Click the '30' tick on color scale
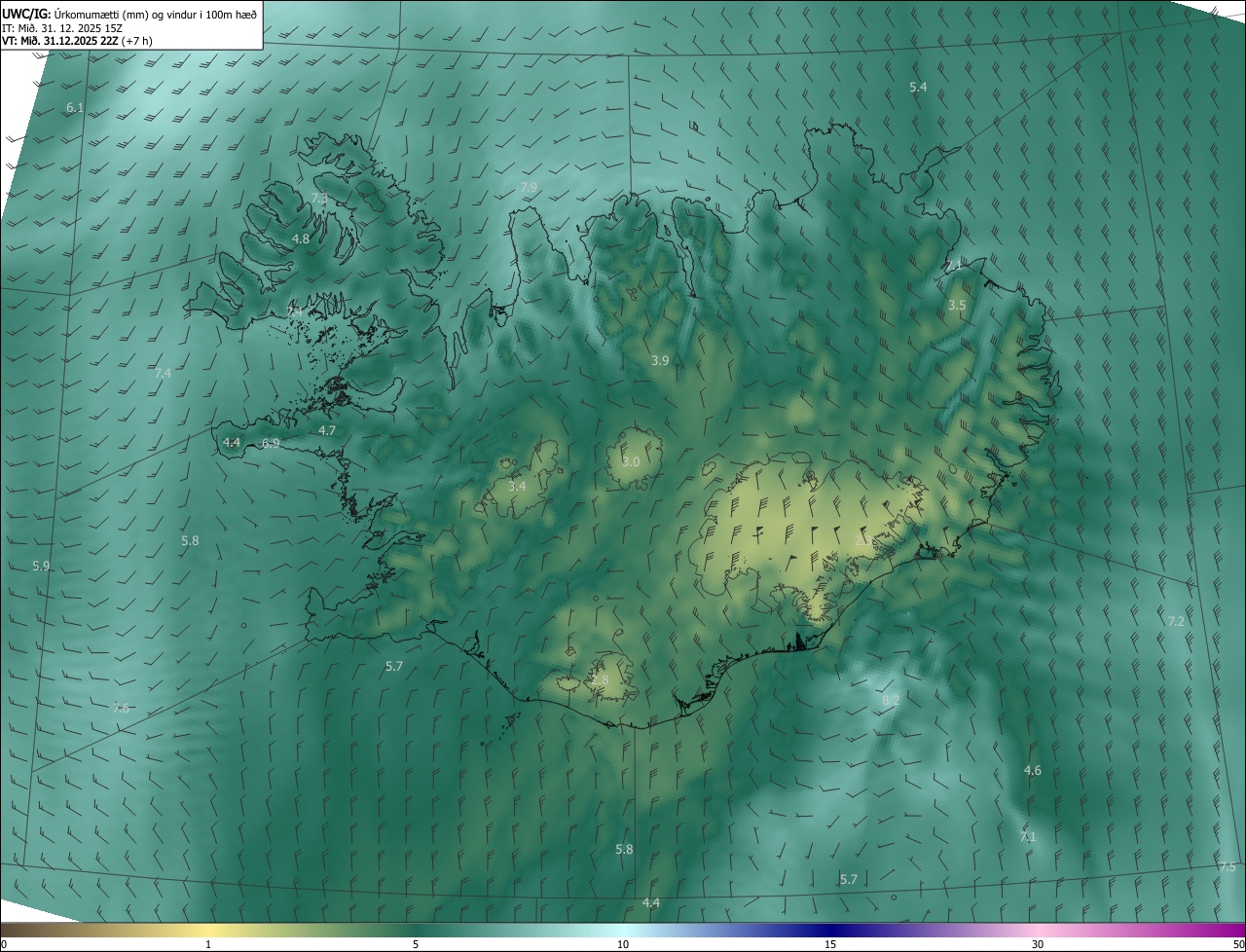Viewport: 1246px width, 952px height. coord(1038,945)
